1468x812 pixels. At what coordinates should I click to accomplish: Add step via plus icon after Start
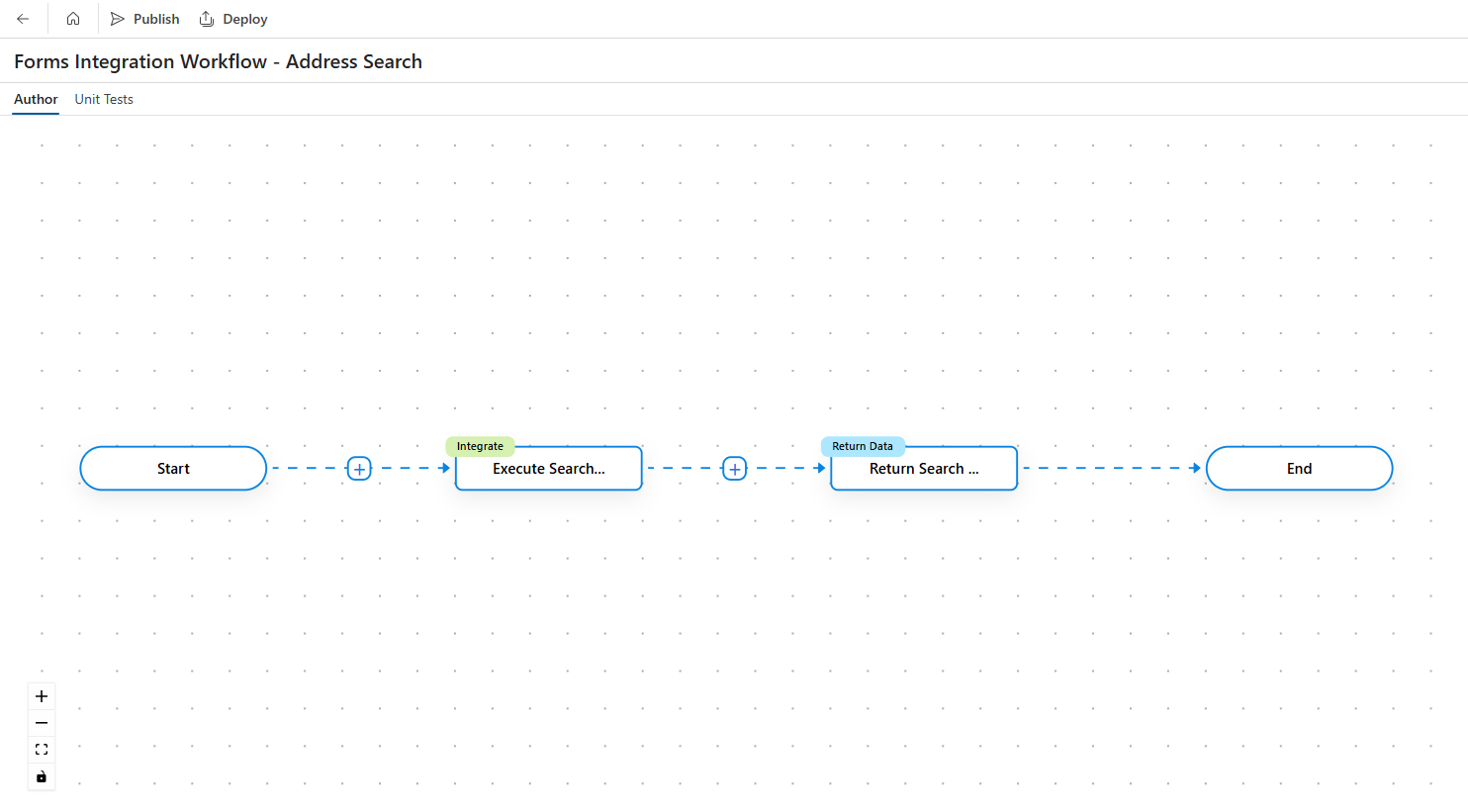(x=359, y=469)
